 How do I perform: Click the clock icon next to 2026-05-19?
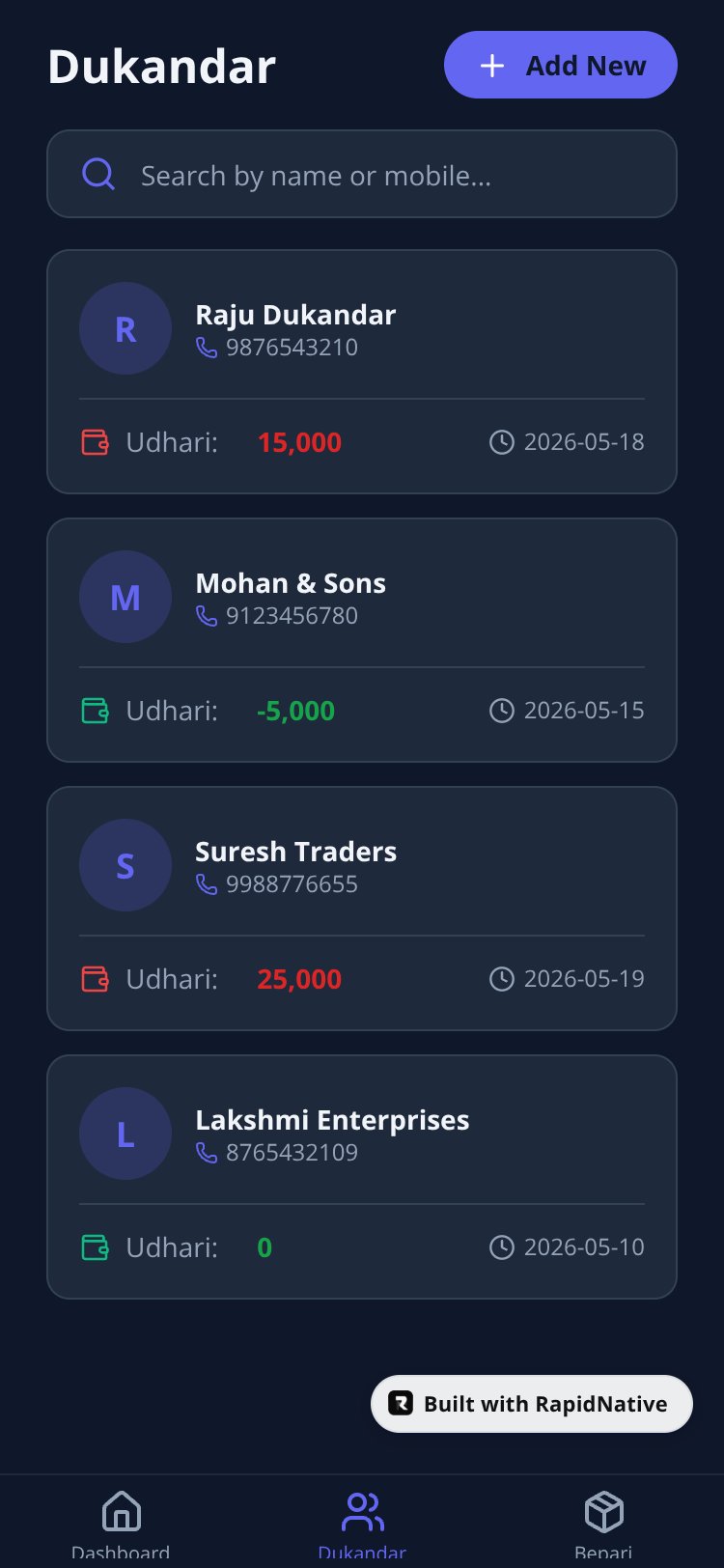pos(502,979)
